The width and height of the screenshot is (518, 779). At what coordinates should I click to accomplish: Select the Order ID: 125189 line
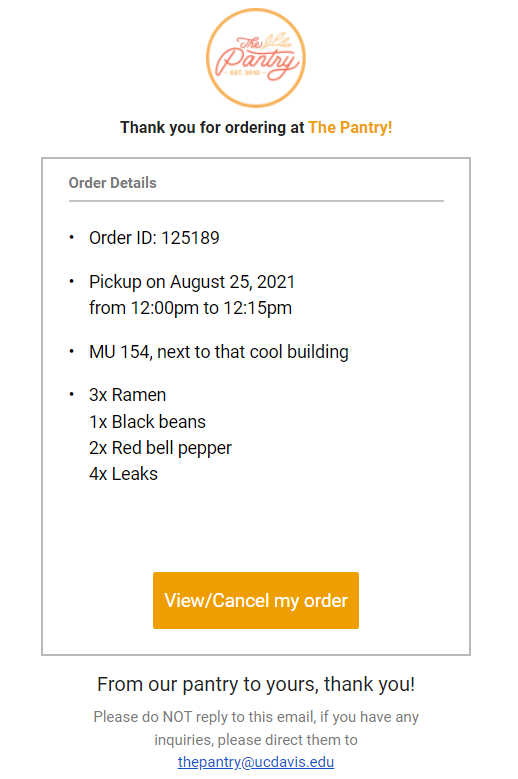pyautogui.click(x=154, y=238)
